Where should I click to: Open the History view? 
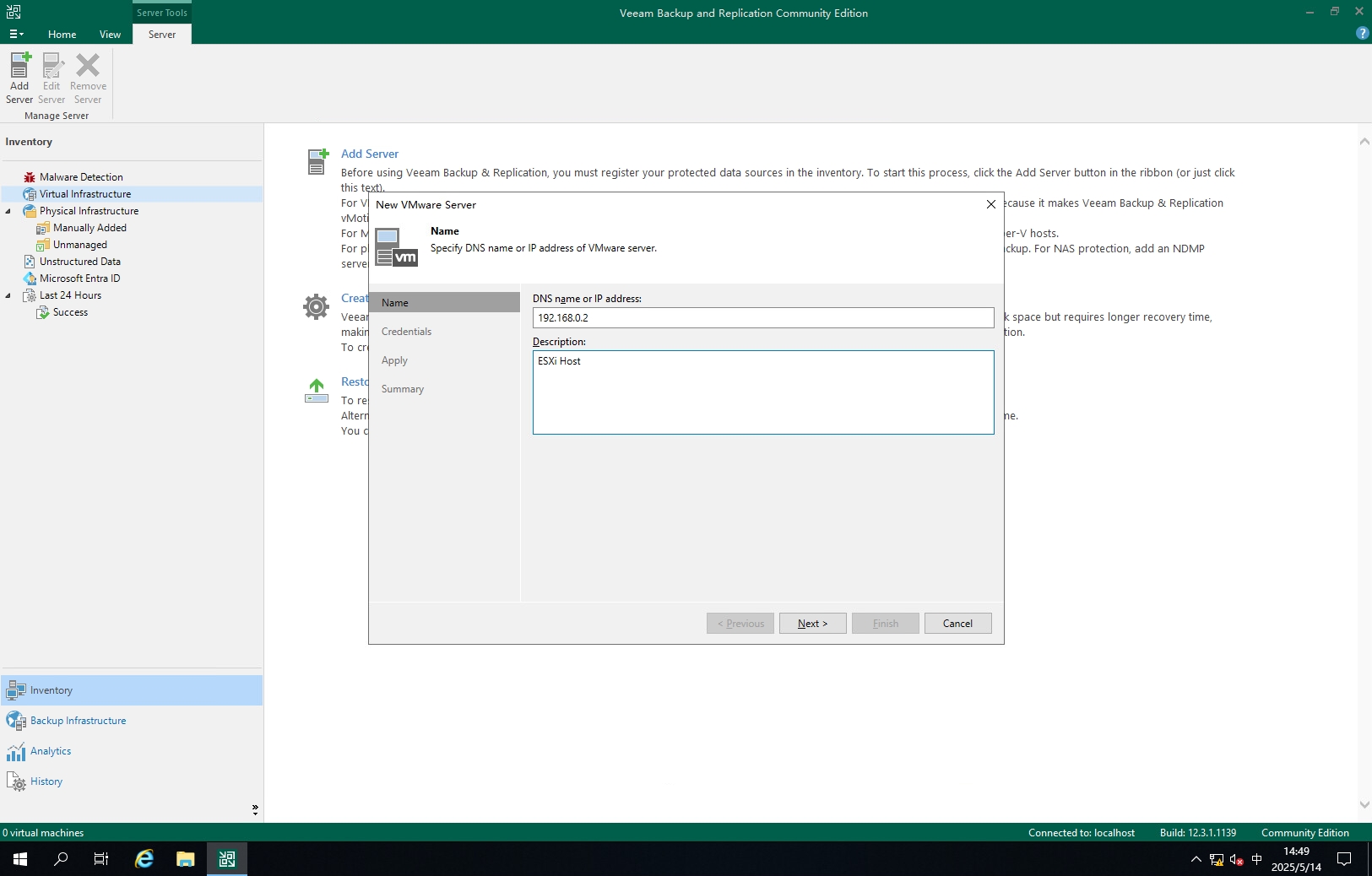[x=46, y=781]
